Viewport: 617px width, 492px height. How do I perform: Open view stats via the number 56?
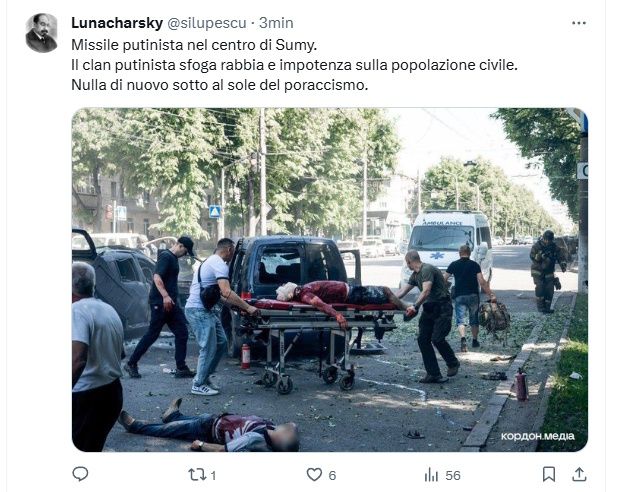(453, 475)
